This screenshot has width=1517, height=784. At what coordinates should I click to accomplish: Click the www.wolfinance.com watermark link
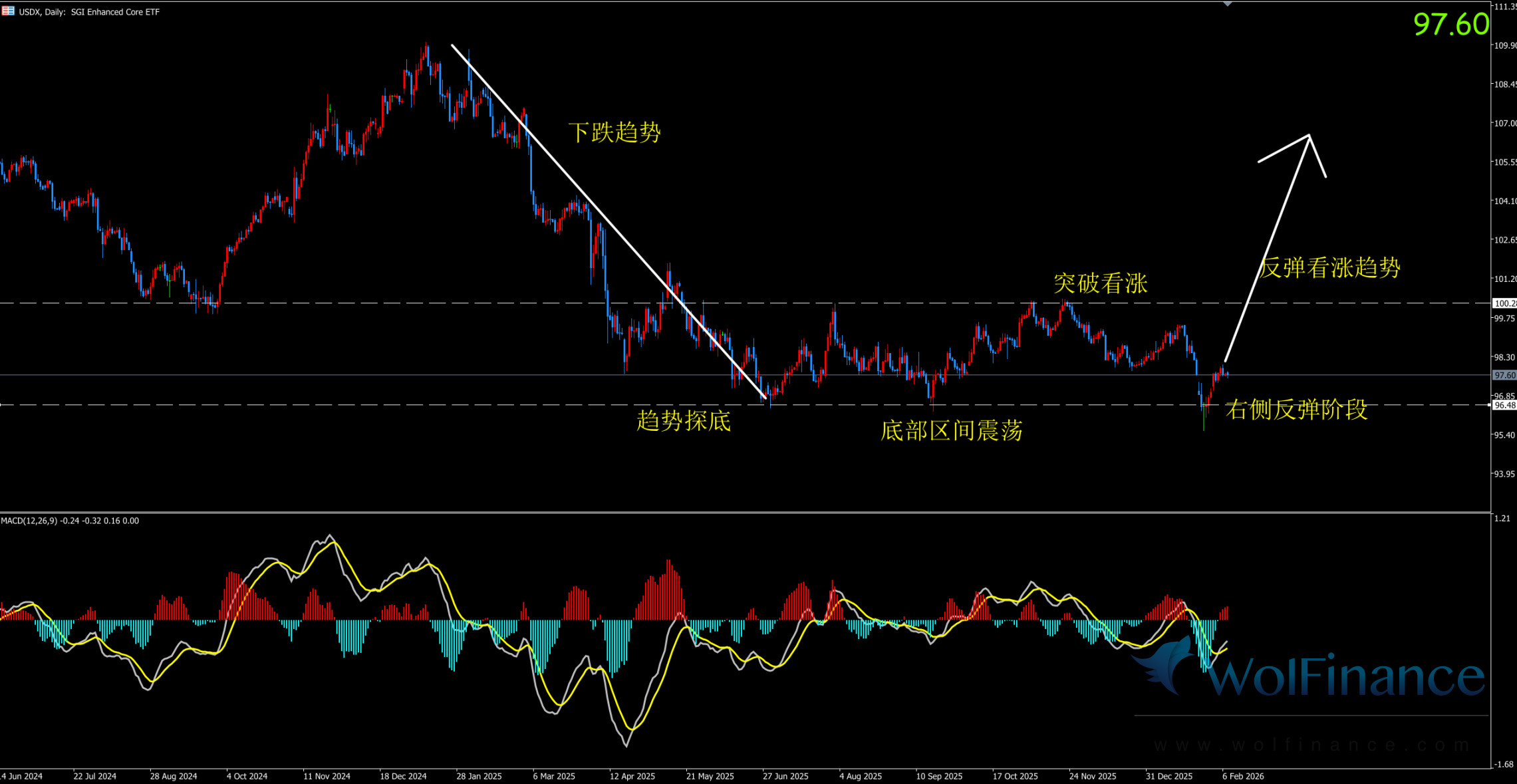(x=1311, y=745)
